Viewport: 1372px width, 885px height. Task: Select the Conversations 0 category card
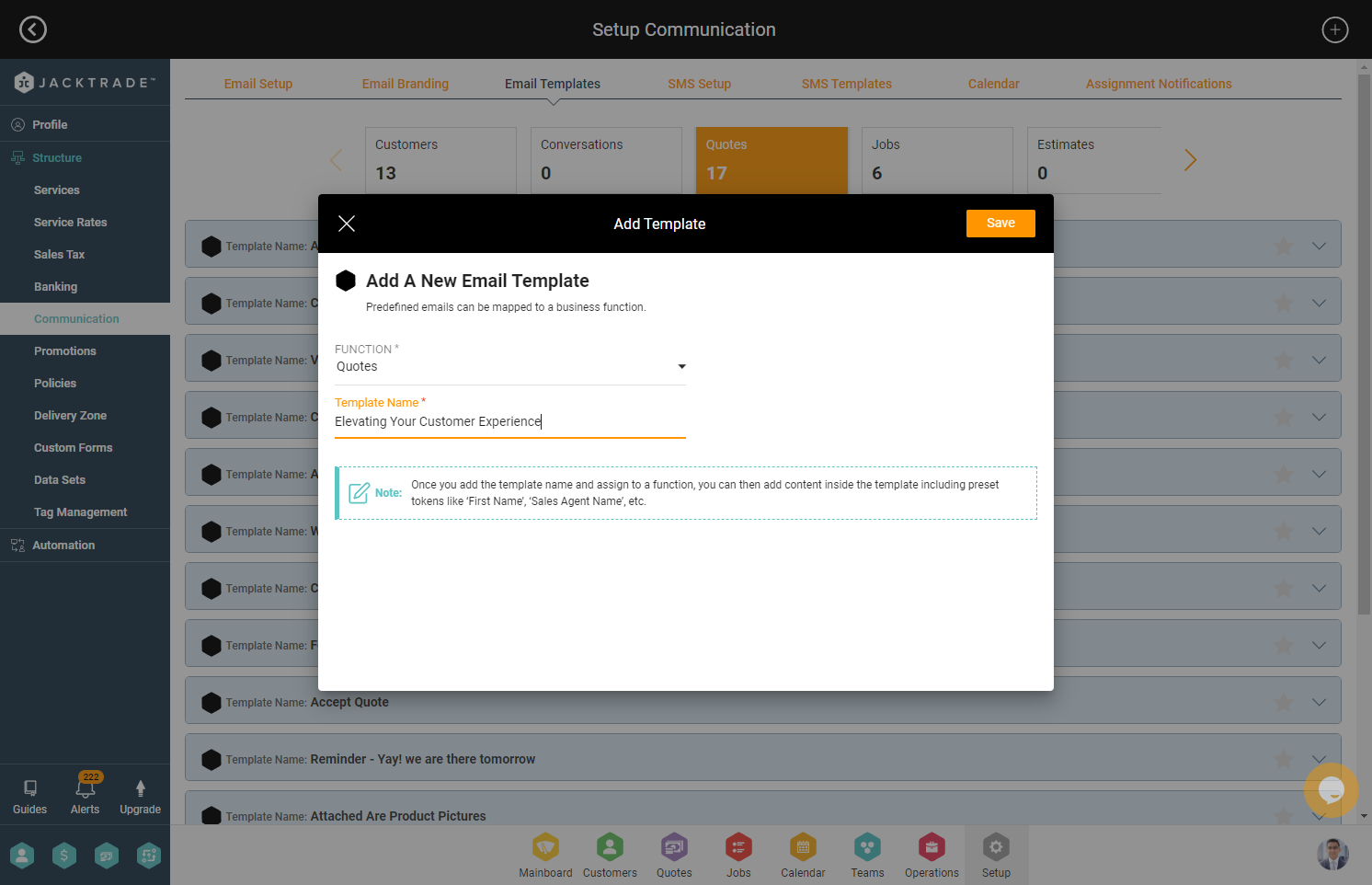(607, 160)
